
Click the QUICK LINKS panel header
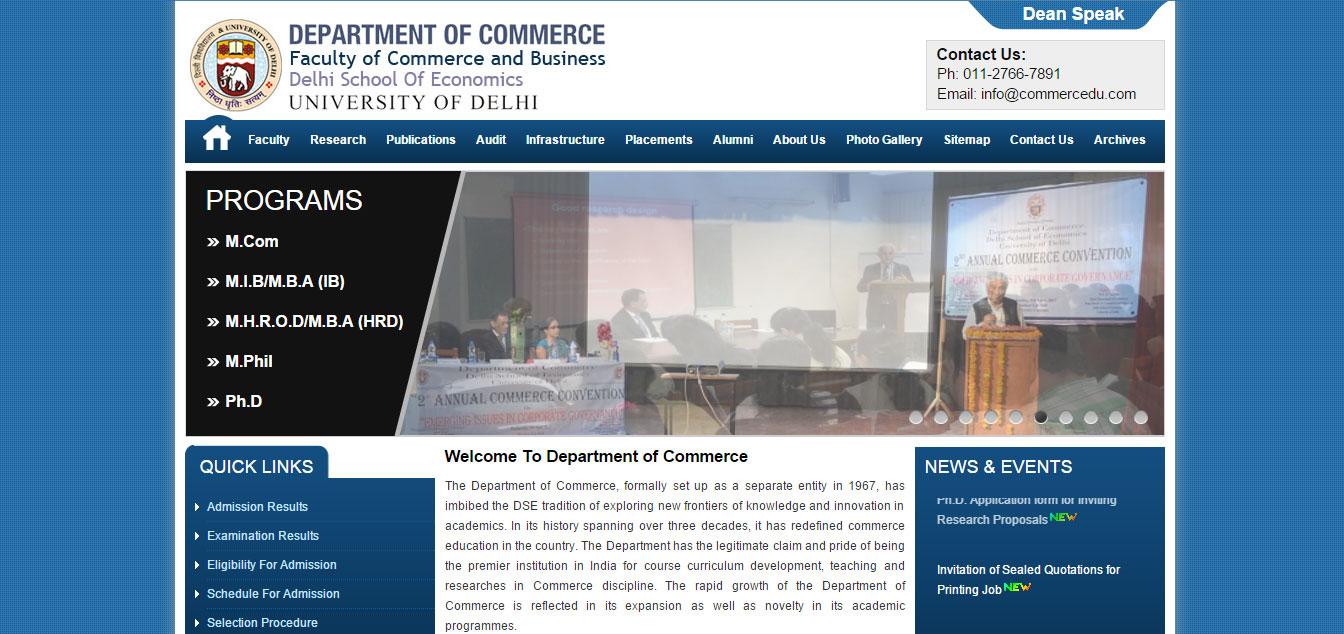256,466
